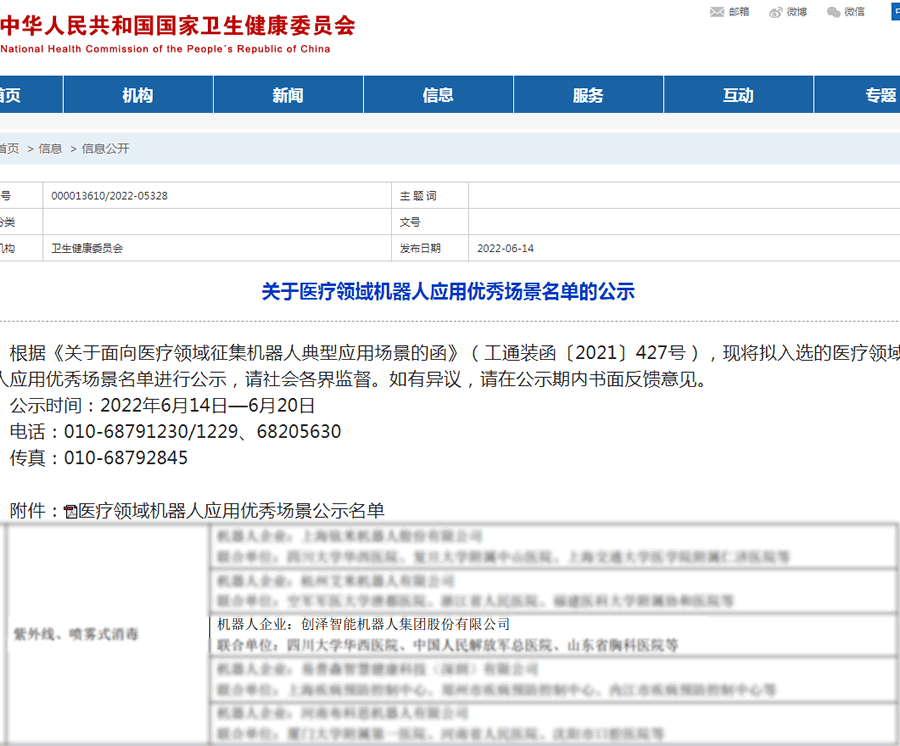Screen dimensions: 900x746
Task: Click the 信息 breadcrumb link
Action: [x=50, y=149]
